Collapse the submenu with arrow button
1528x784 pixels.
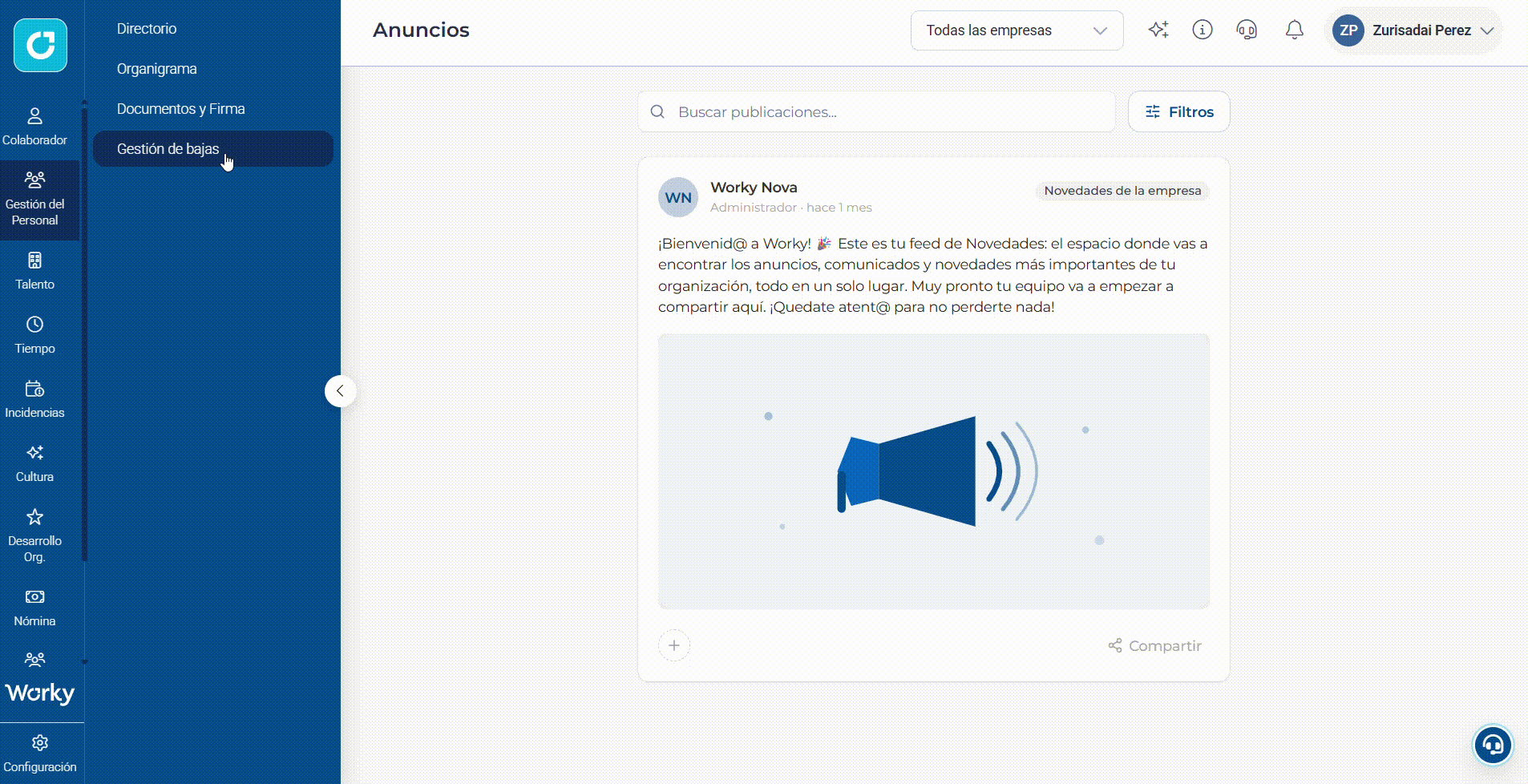(x=340, y=391)
